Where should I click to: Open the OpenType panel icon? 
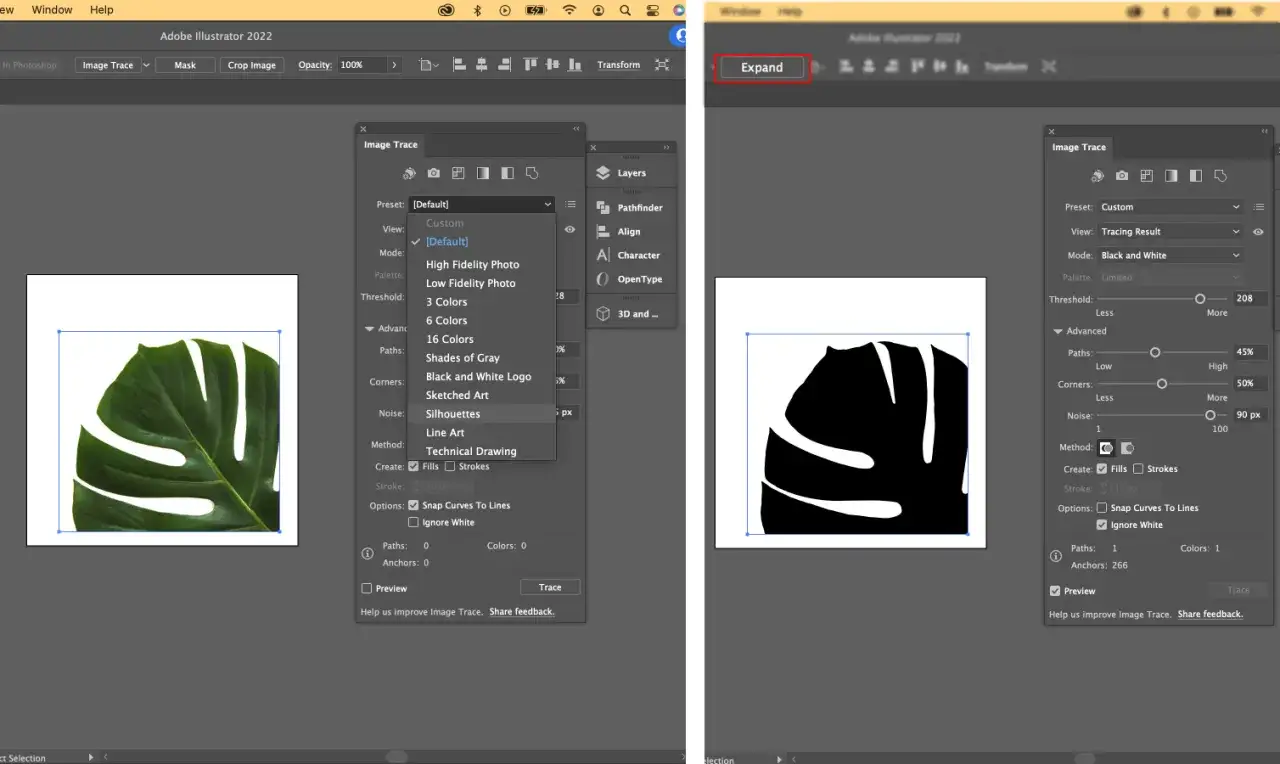[603, 279]
